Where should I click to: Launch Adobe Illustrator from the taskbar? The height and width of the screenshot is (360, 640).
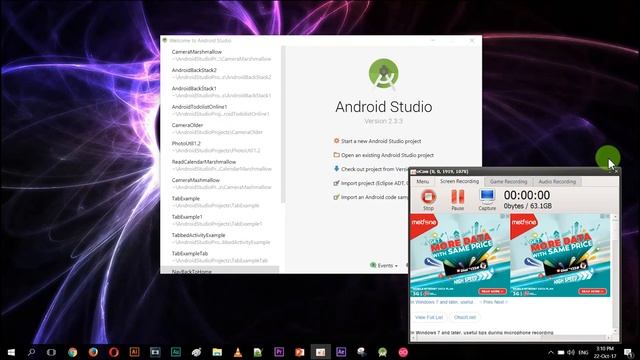coord(134,352)
